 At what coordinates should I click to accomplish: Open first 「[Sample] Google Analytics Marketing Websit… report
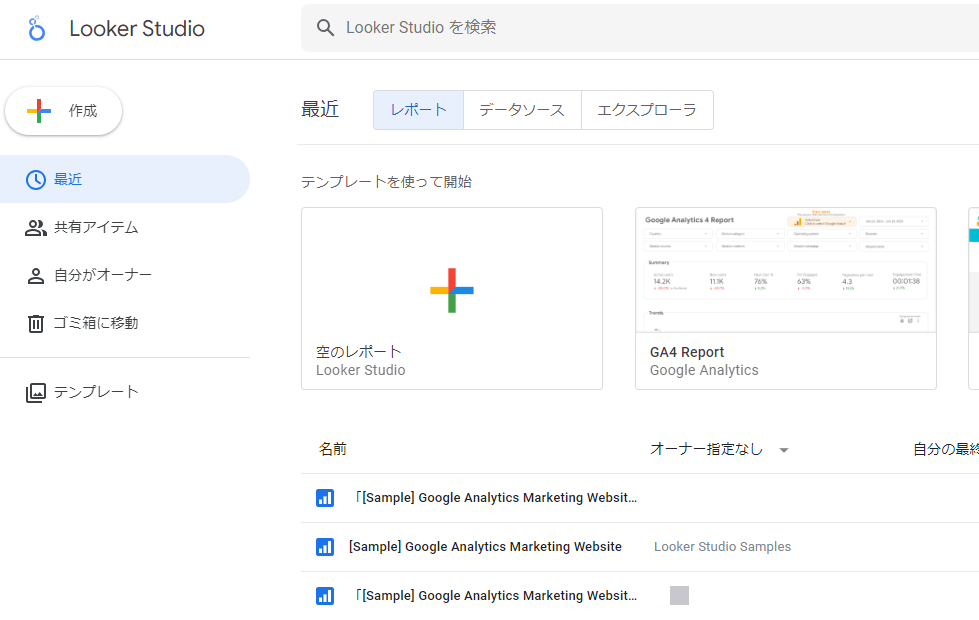coord(496,498)
